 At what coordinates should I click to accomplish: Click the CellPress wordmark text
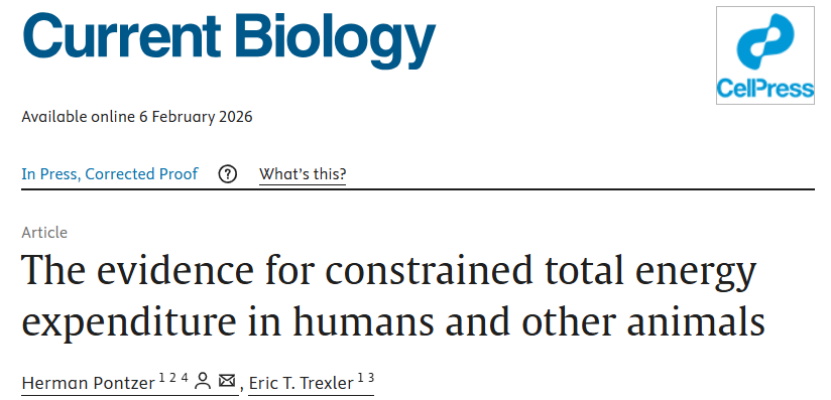766,90
